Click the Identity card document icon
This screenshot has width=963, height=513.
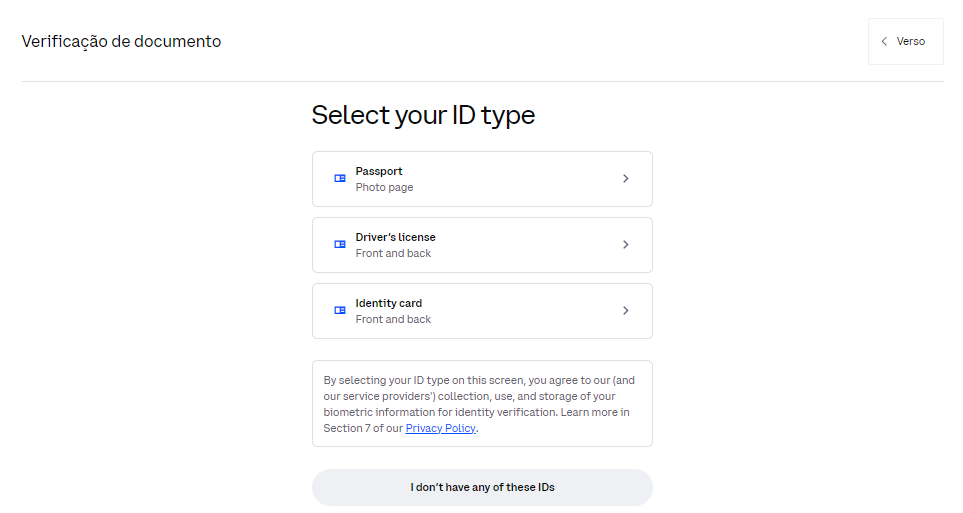click(340, 311)
